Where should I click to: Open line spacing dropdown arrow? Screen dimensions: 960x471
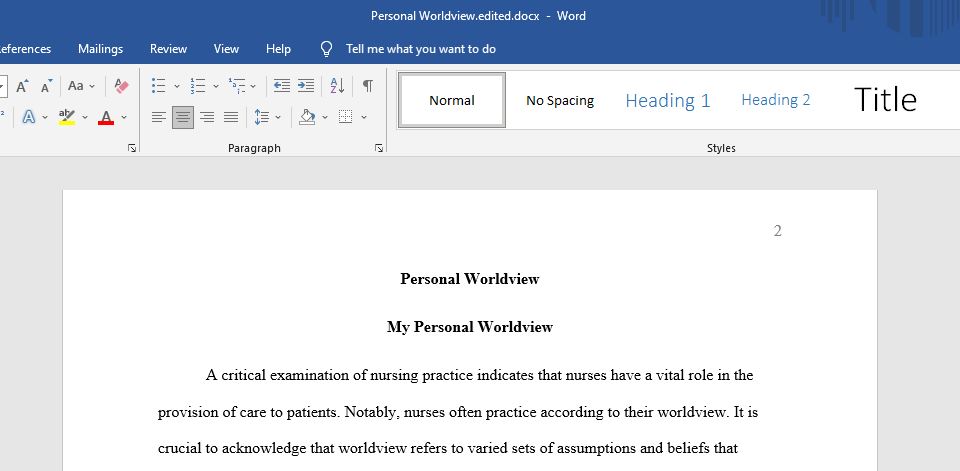[x=278, y=116]
